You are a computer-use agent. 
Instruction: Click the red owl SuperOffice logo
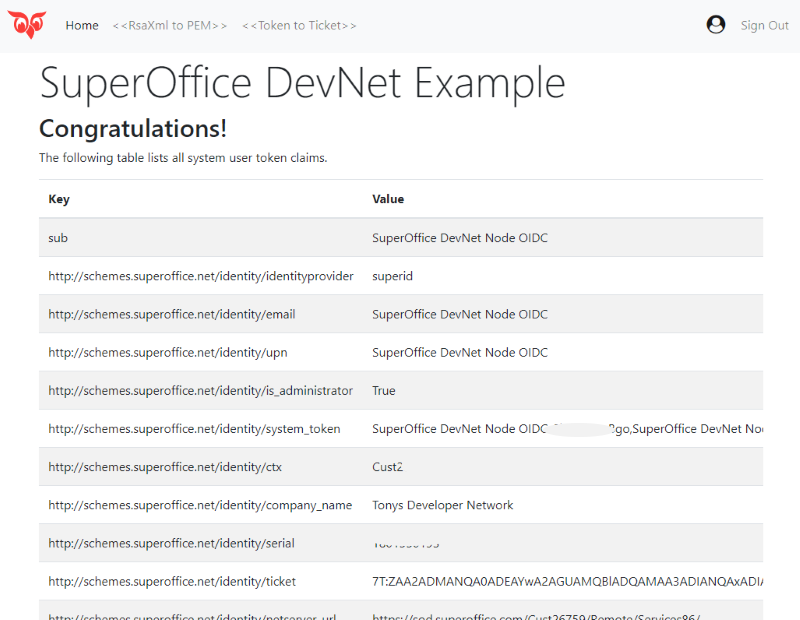(x=27, y=24)
